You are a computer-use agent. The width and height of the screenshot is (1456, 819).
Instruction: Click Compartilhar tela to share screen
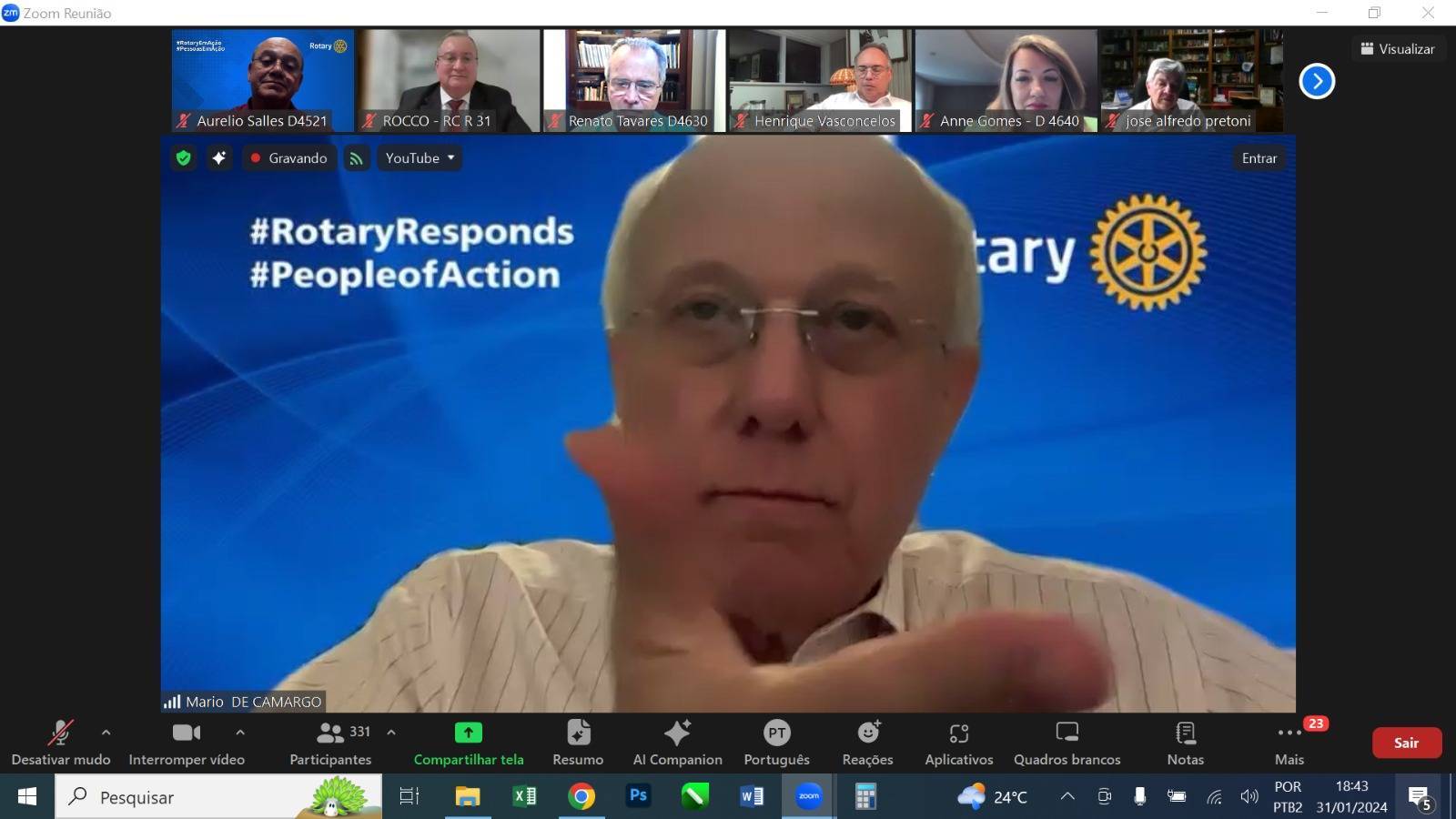[x=469, y=743]
